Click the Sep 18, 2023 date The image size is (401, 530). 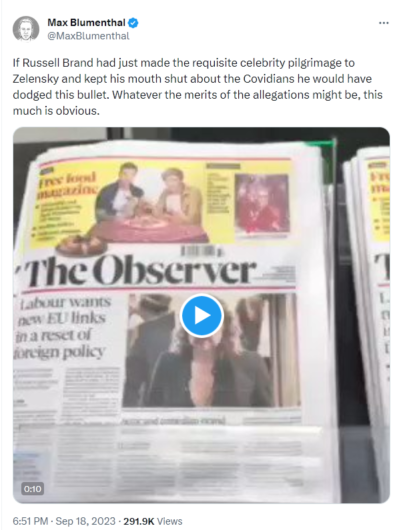(x=86, y=521)
